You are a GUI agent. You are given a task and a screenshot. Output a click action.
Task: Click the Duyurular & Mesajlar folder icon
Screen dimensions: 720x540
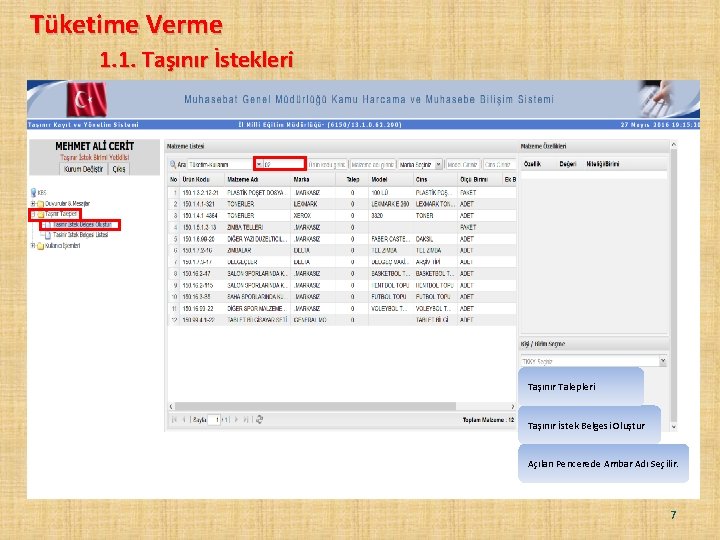pos(40,203)
